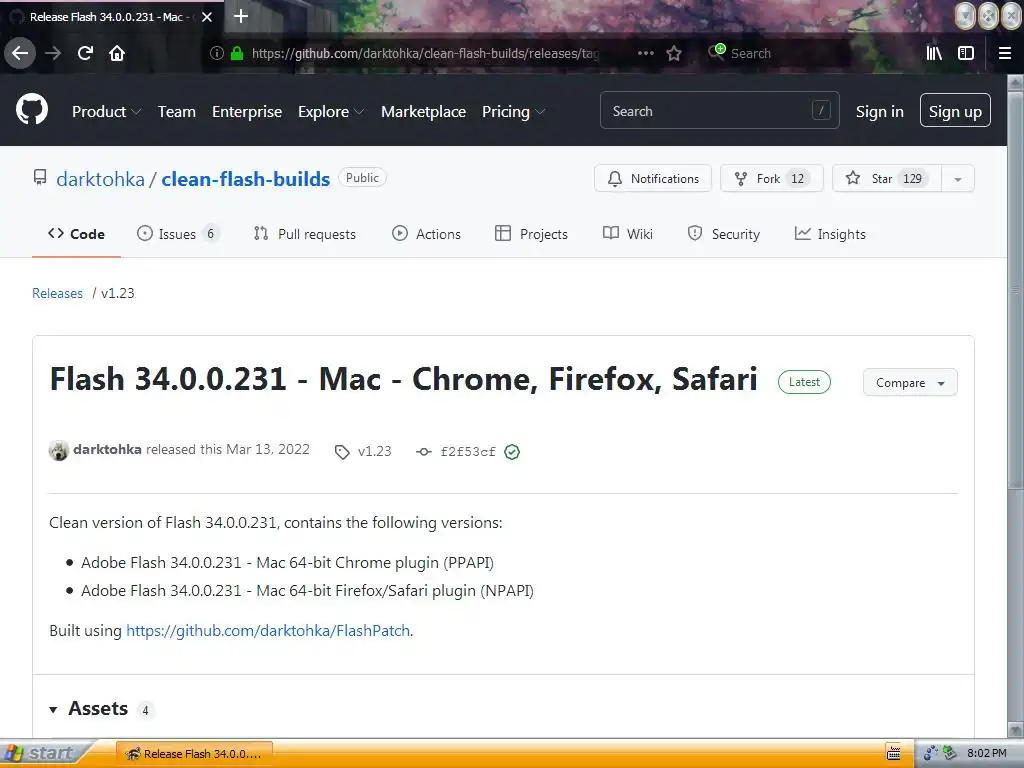Click the verified commit checkmark icon
Viewport: 1024px width, 768px height.
[512, 452]
